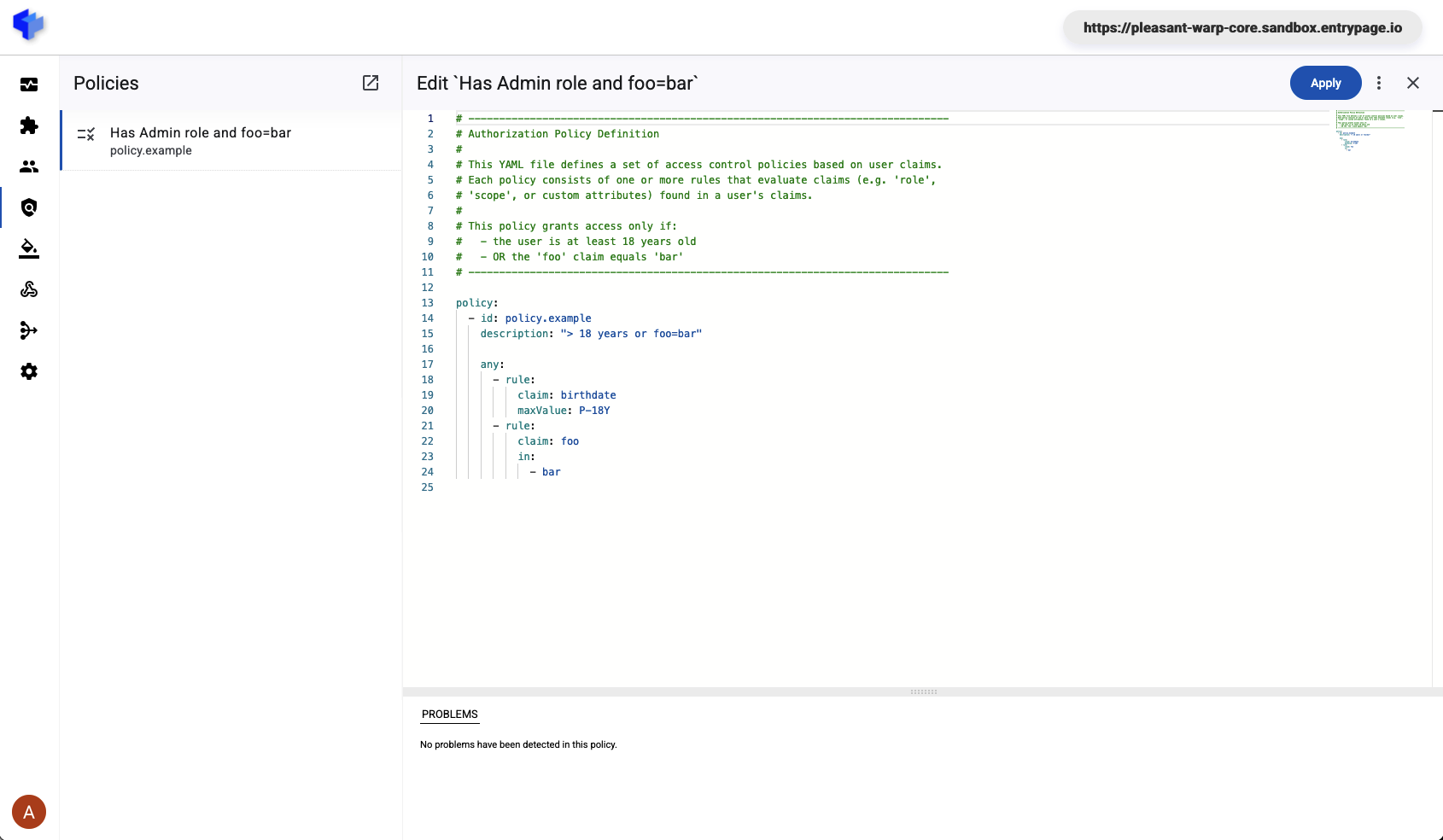Click the 'in:' key on line 23

527,457
